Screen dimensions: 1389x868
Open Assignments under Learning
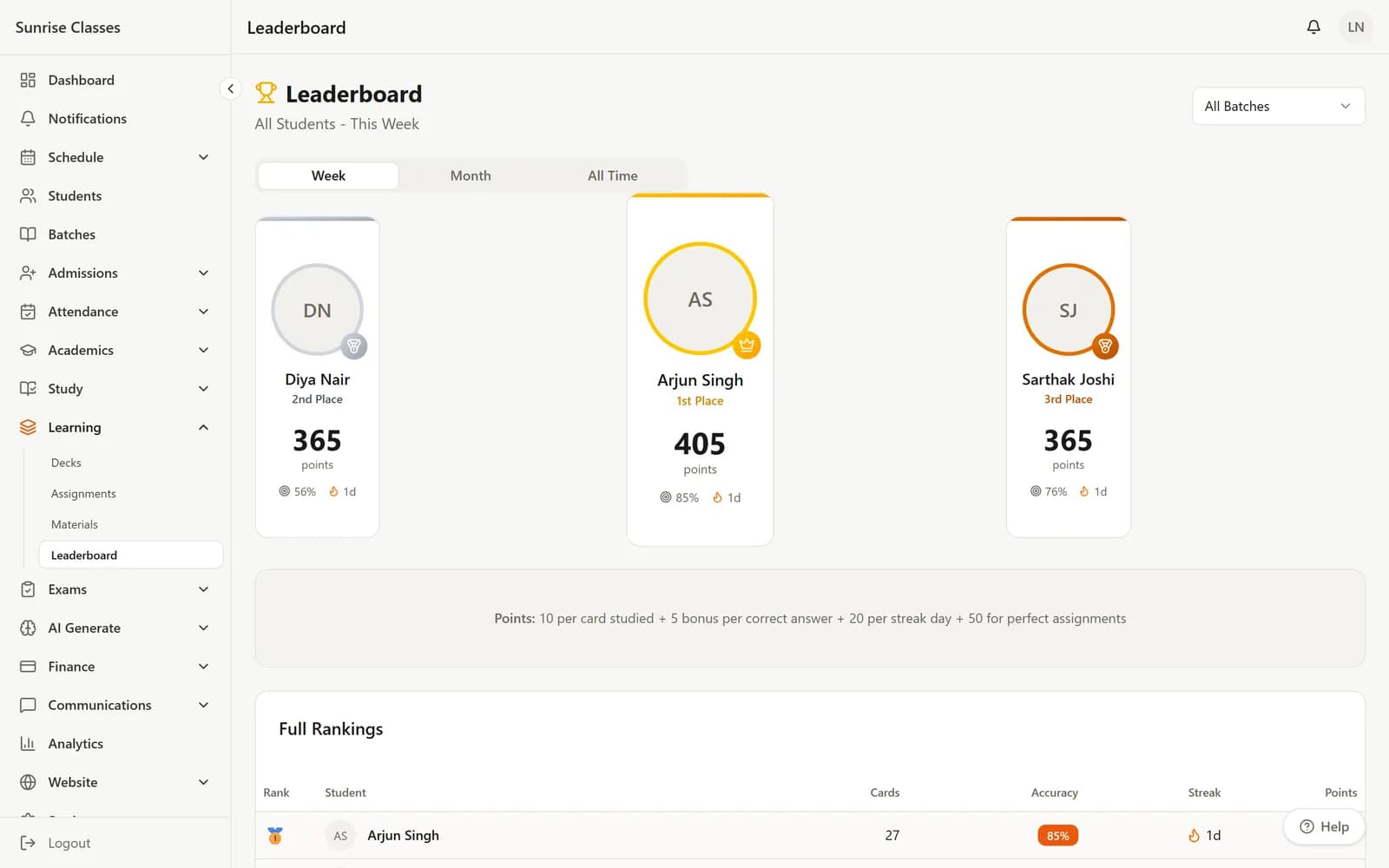coord(83,494)
